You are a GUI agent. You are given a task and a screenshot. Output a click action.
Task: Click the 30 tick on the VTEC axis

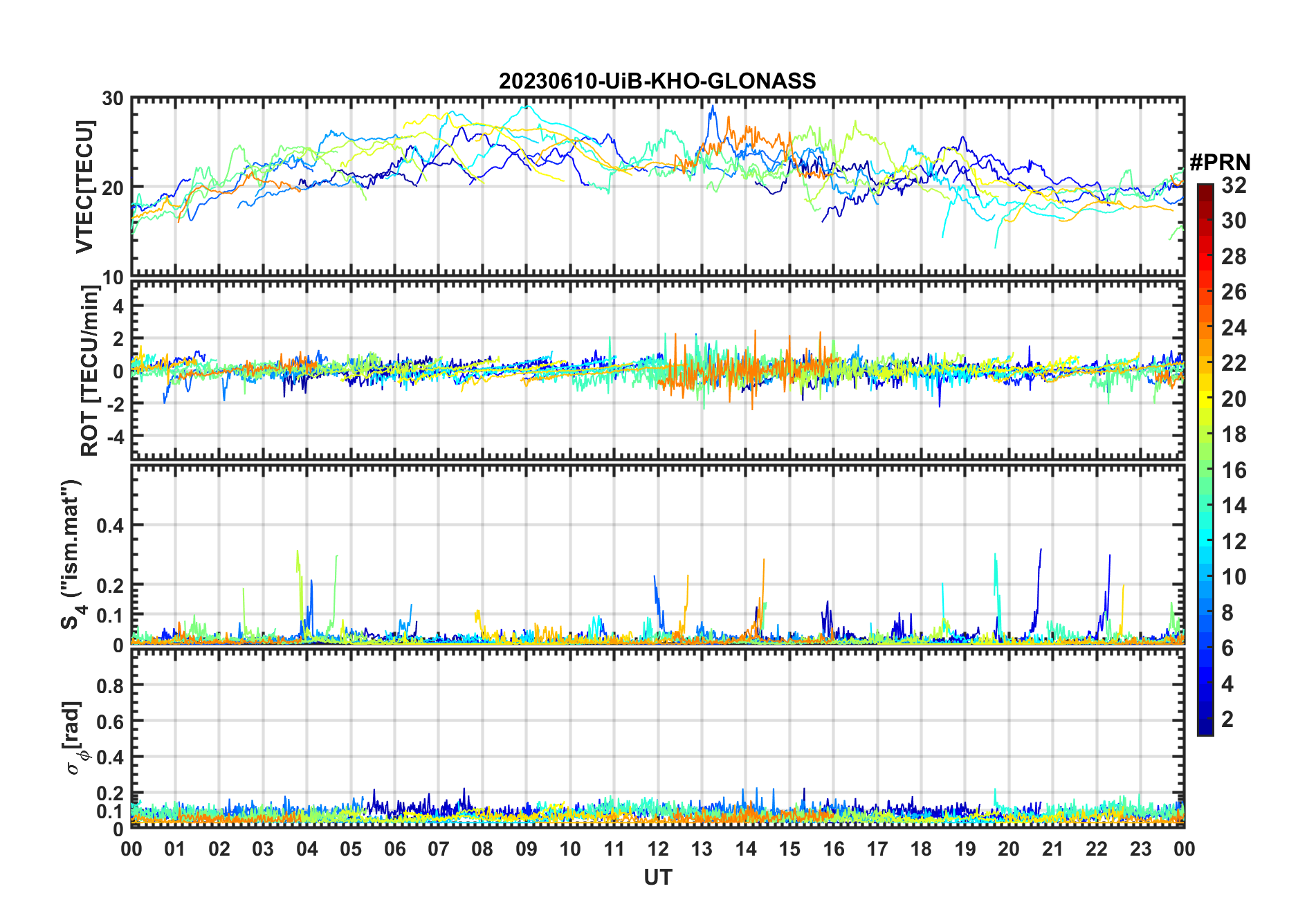pyautogui.click(x=113, y=99)
